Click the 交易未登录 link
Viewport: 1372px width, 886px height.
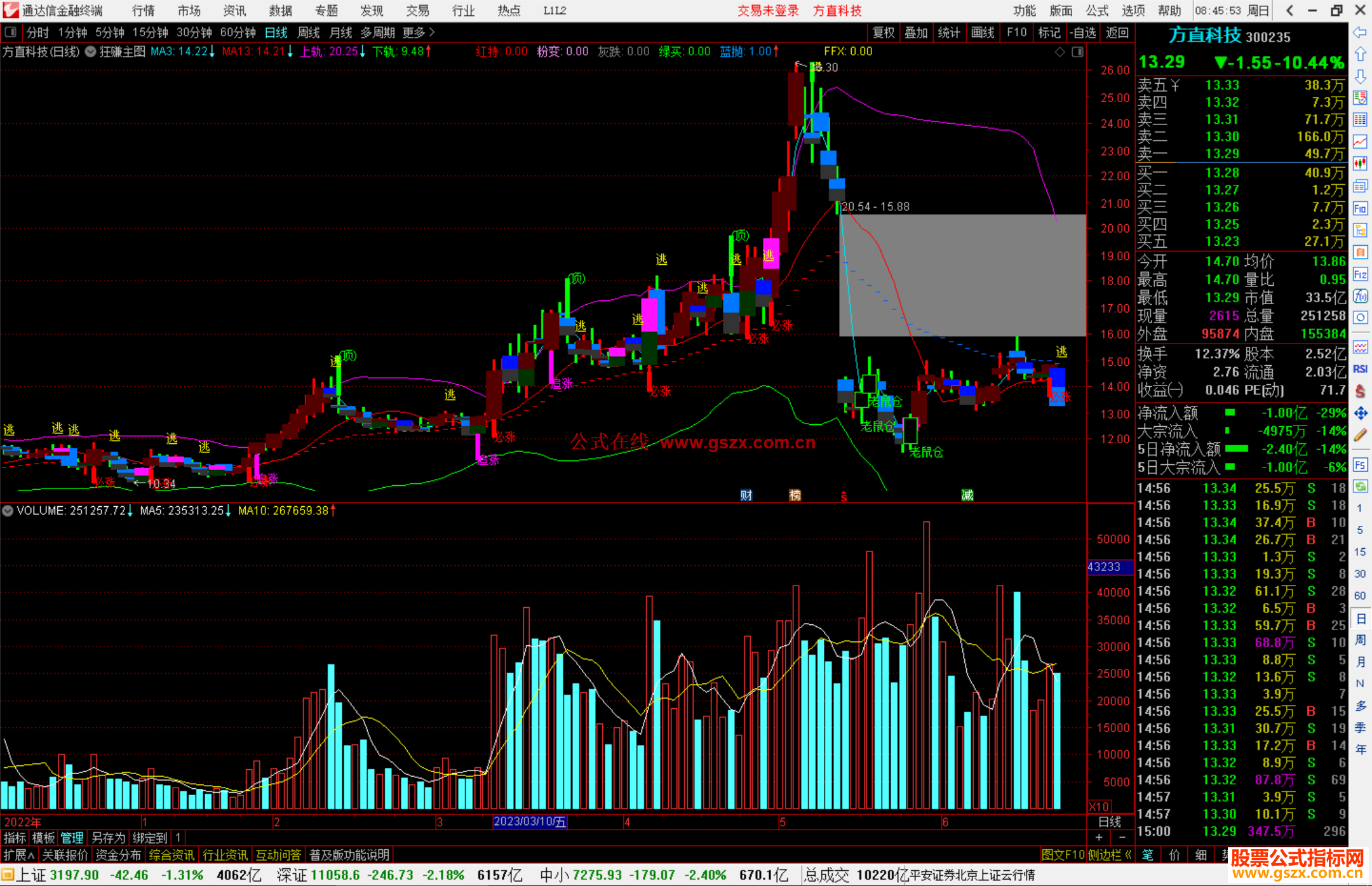click(x=767, y=11)
